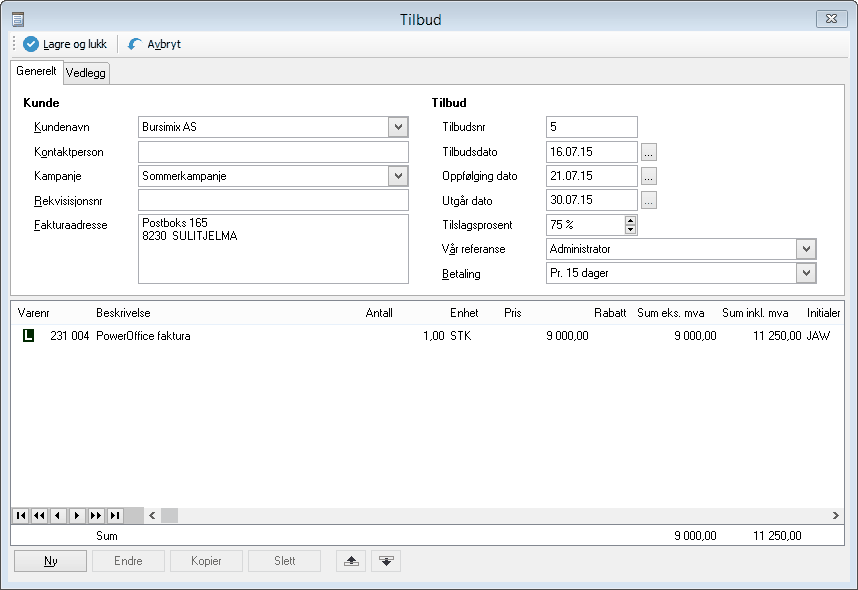Click the Lagre og lukk checkmark icon
The width and height of the screenshot is (858, 590).
tap(31, 44)
